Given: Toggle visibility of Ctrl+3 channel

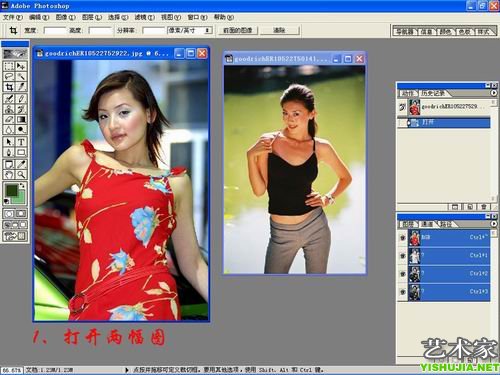Looking at the screenshot, I should tap(402, 292).
